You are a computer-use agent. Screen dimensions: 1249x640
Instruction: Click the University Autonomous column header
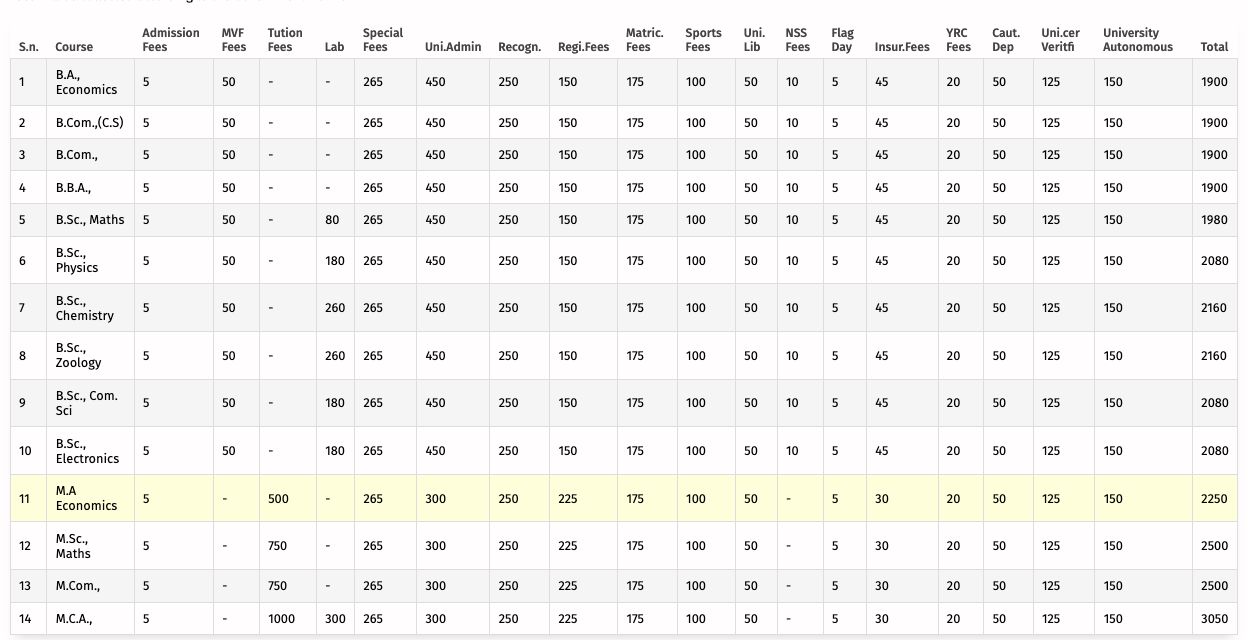click(x=1138, y=40)
